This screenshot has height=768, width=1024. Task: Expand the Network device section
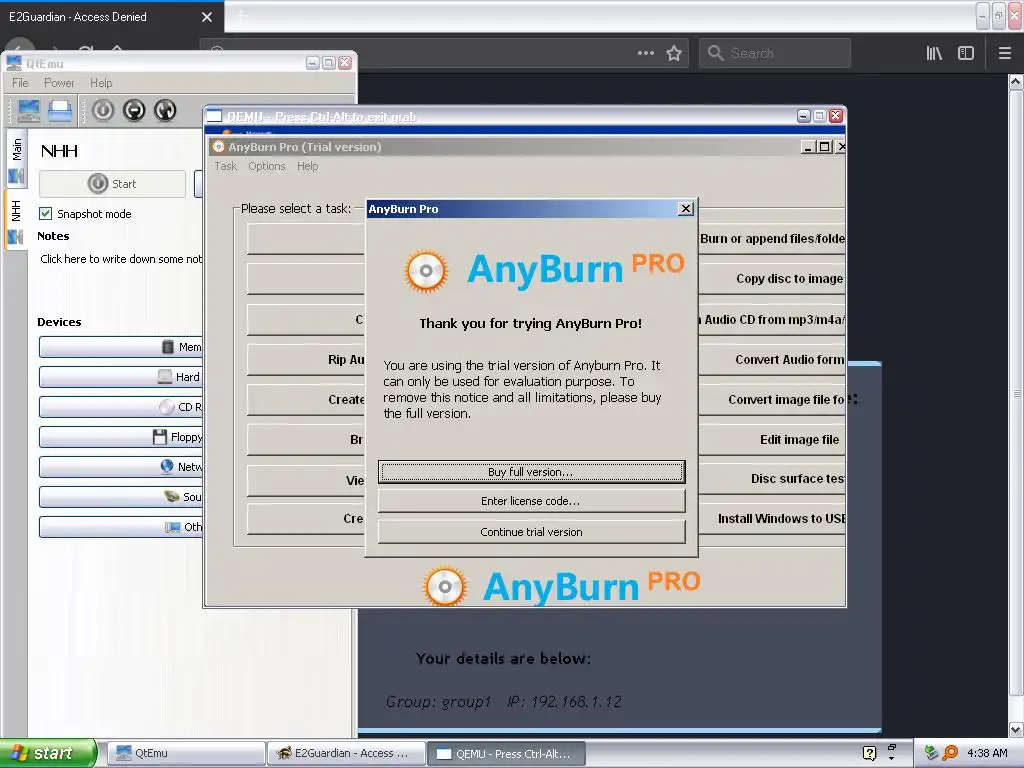click(x=121, y=467)
